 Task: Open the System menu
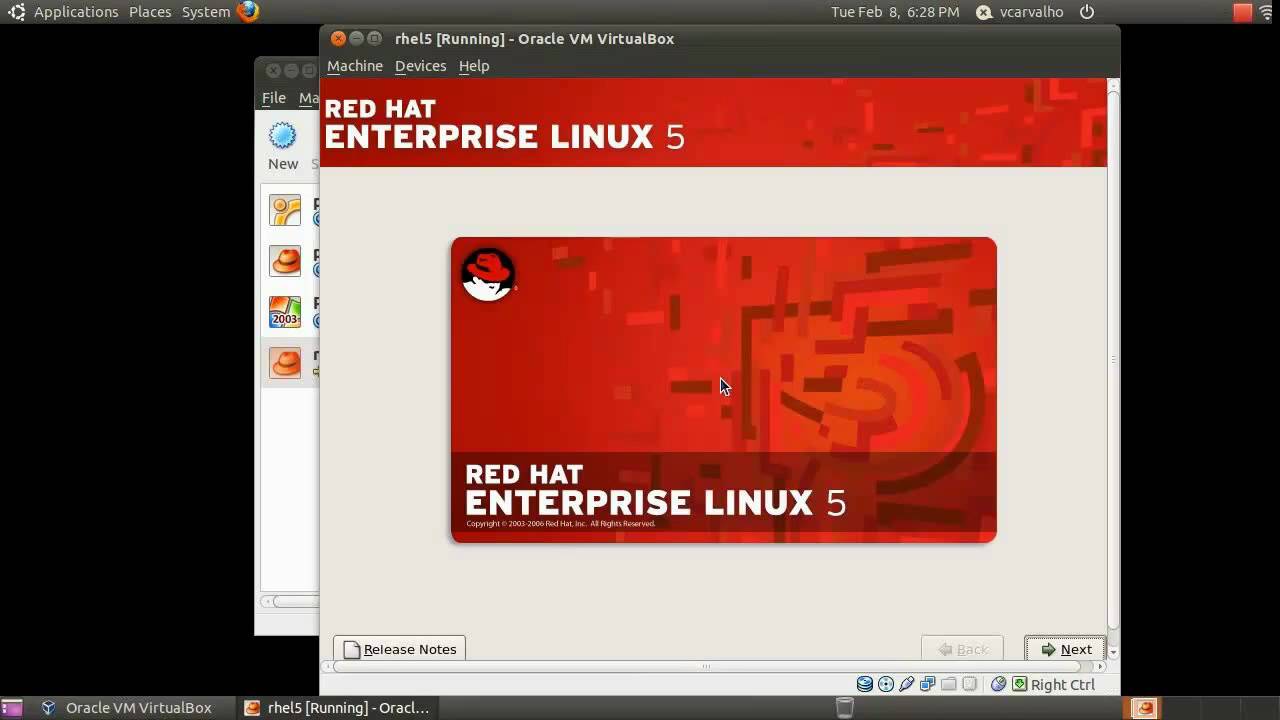click(x=206, y=12)
